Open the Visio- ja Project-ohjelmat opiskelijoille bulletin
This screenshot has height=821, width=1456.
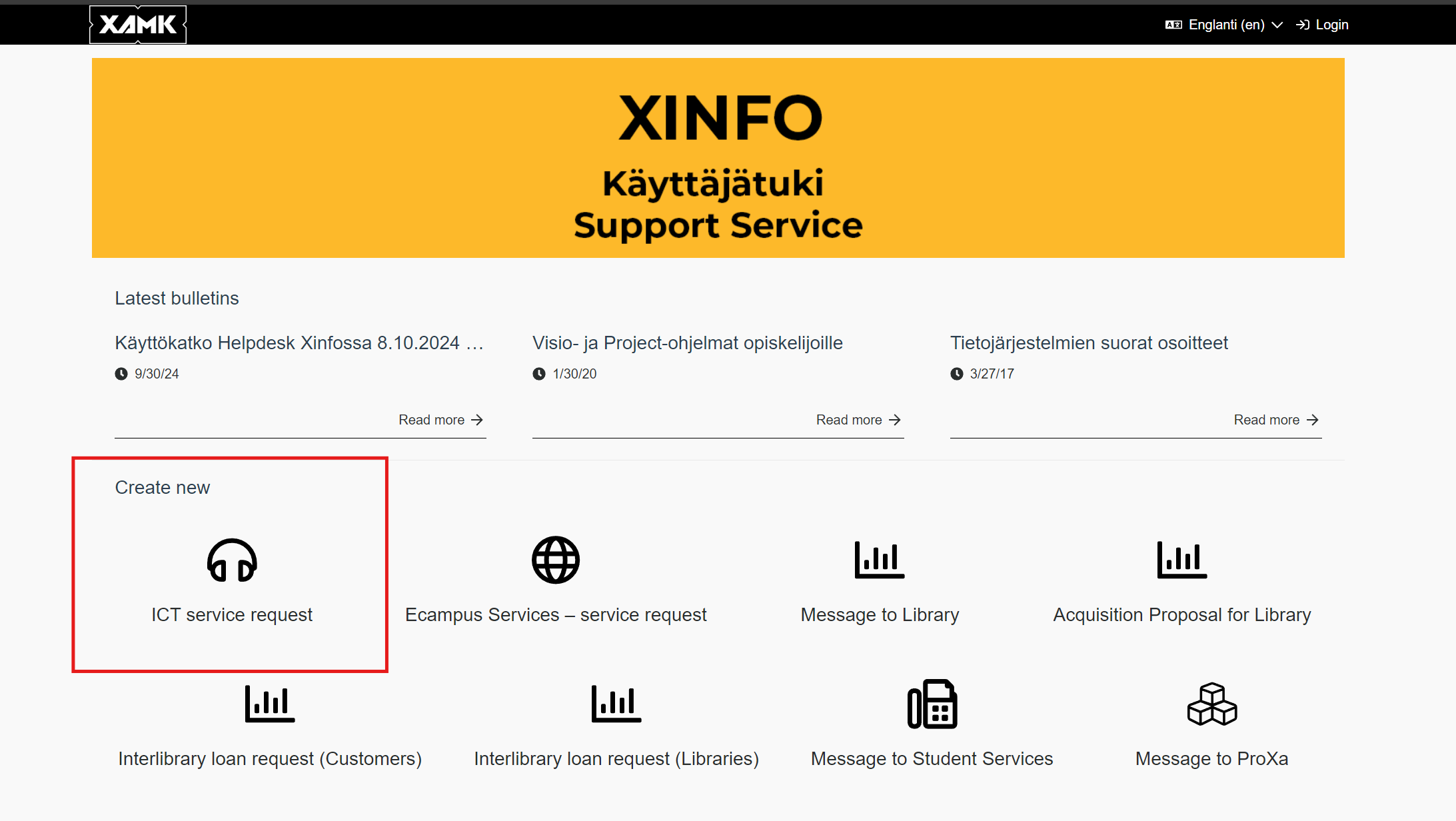687,343
